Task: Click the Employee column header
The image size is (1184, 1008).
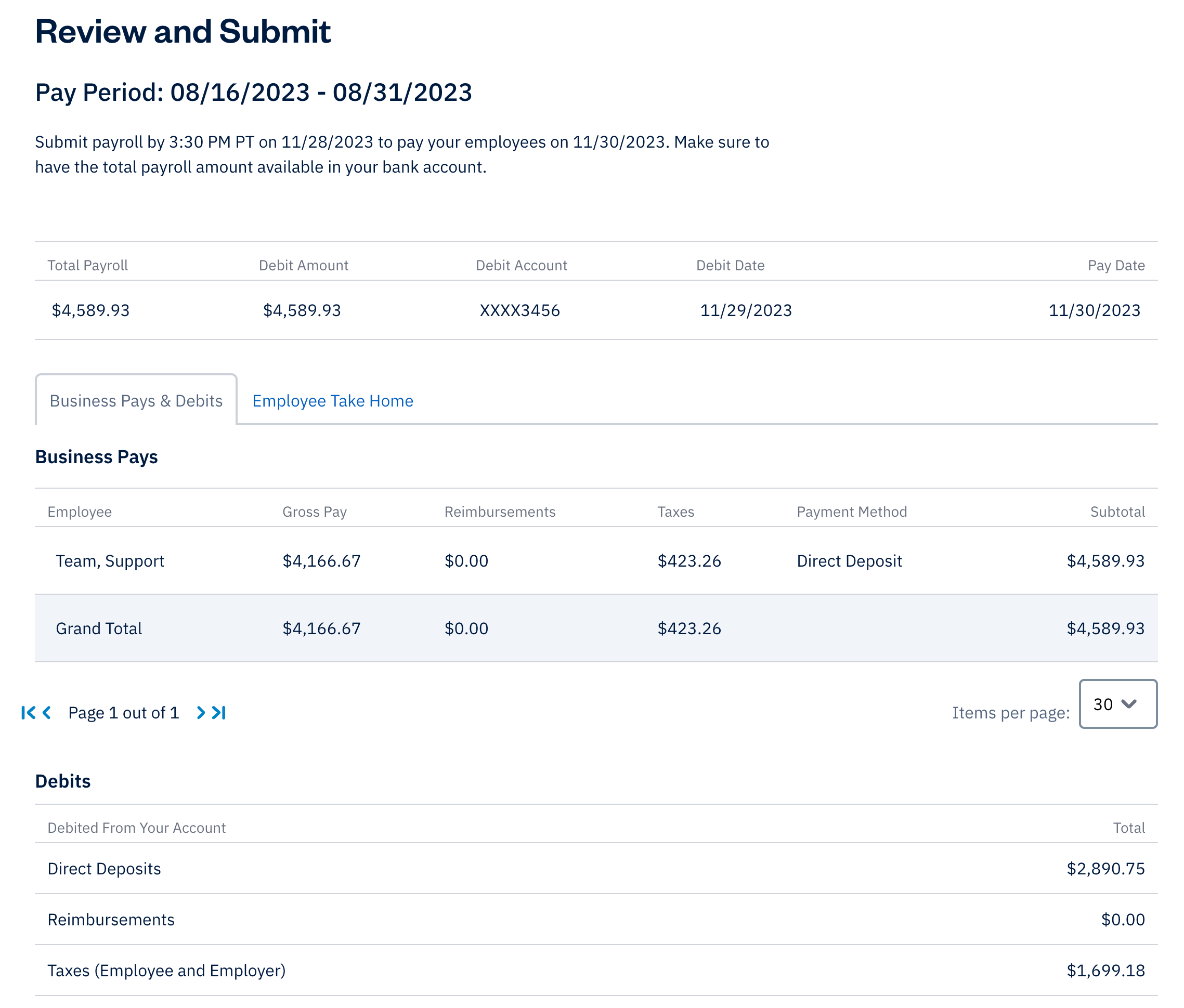Action: point(80,512)
